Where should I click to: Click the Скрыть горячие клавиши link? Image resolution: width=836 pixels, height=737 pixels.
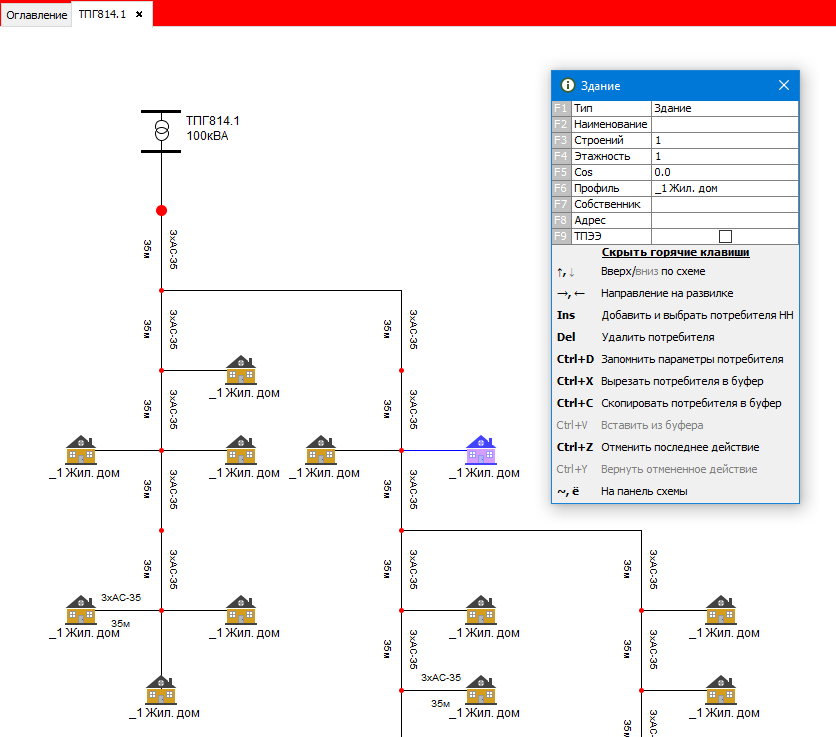676,252
